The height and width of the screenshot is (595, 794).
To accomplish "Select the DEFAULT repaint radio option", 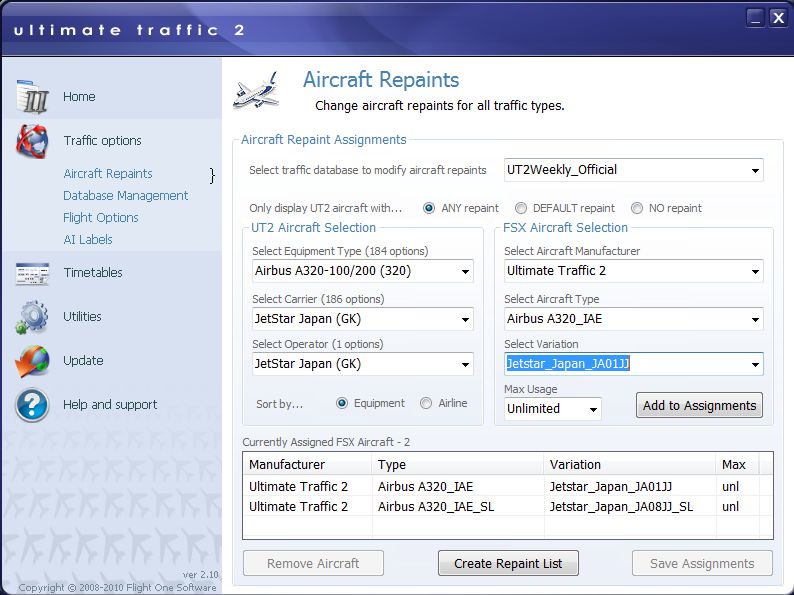I will pos(521,208).
